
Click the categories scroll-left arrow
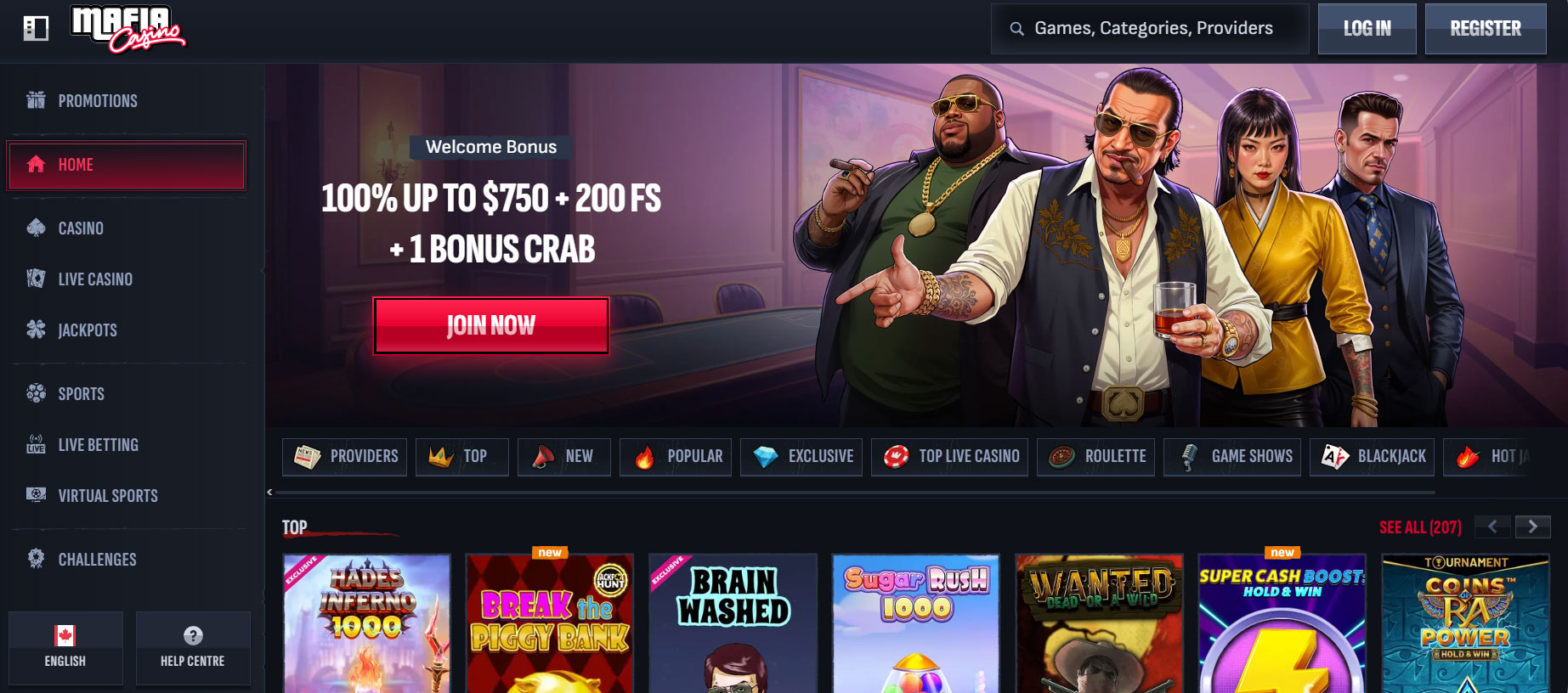coord(269,492)
